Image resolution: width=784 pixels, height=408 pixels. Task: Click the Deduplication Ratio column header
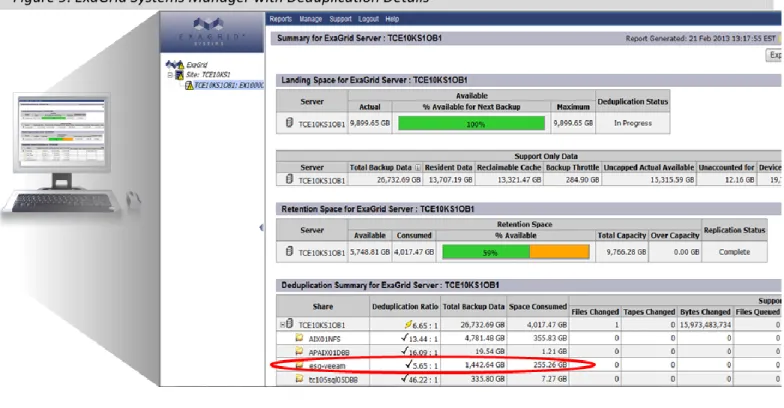tap(405, 306)
